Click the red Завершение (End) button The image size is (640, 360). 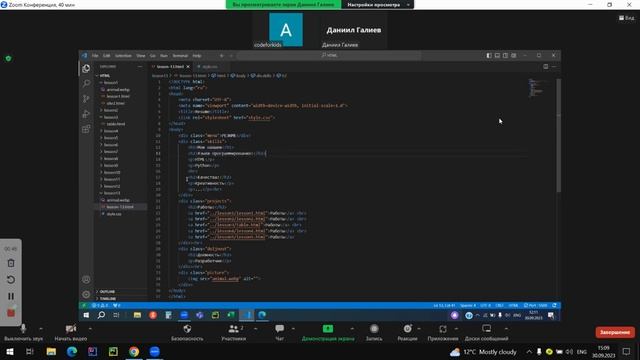615,332
